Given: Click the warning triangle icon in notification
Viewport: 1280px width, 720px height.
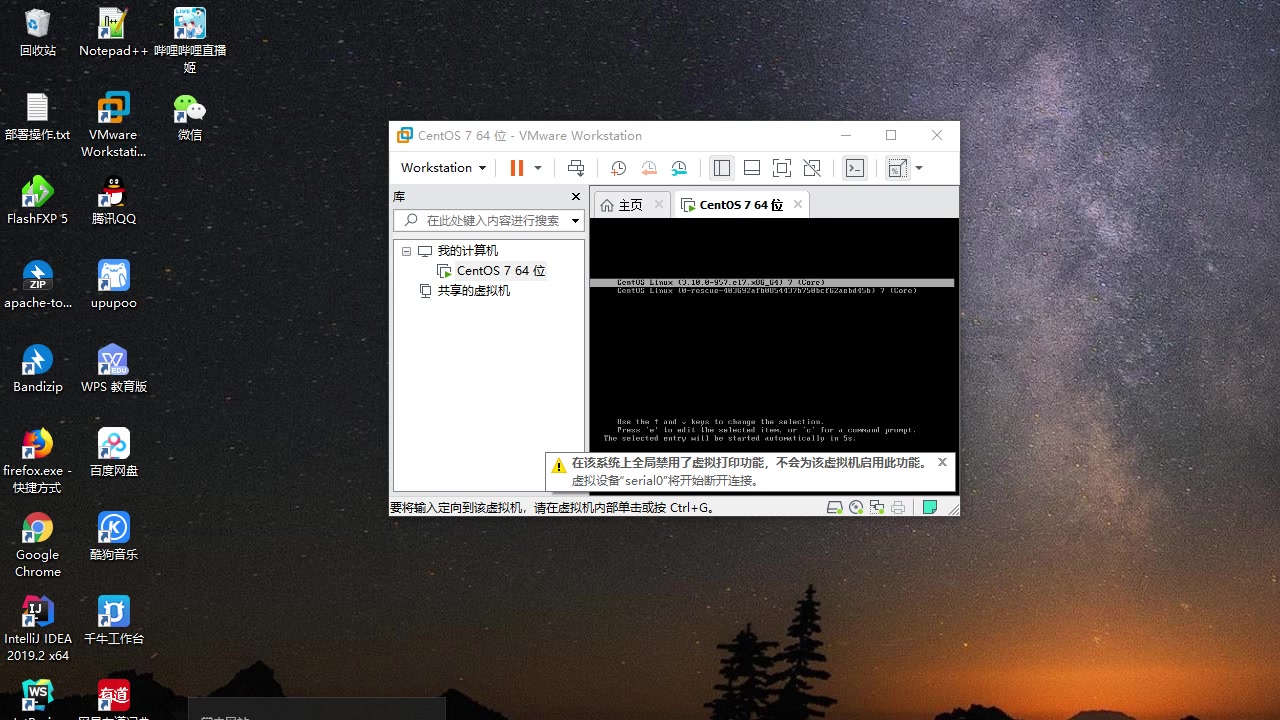Looking at the screenshot, I should point(558,465).
